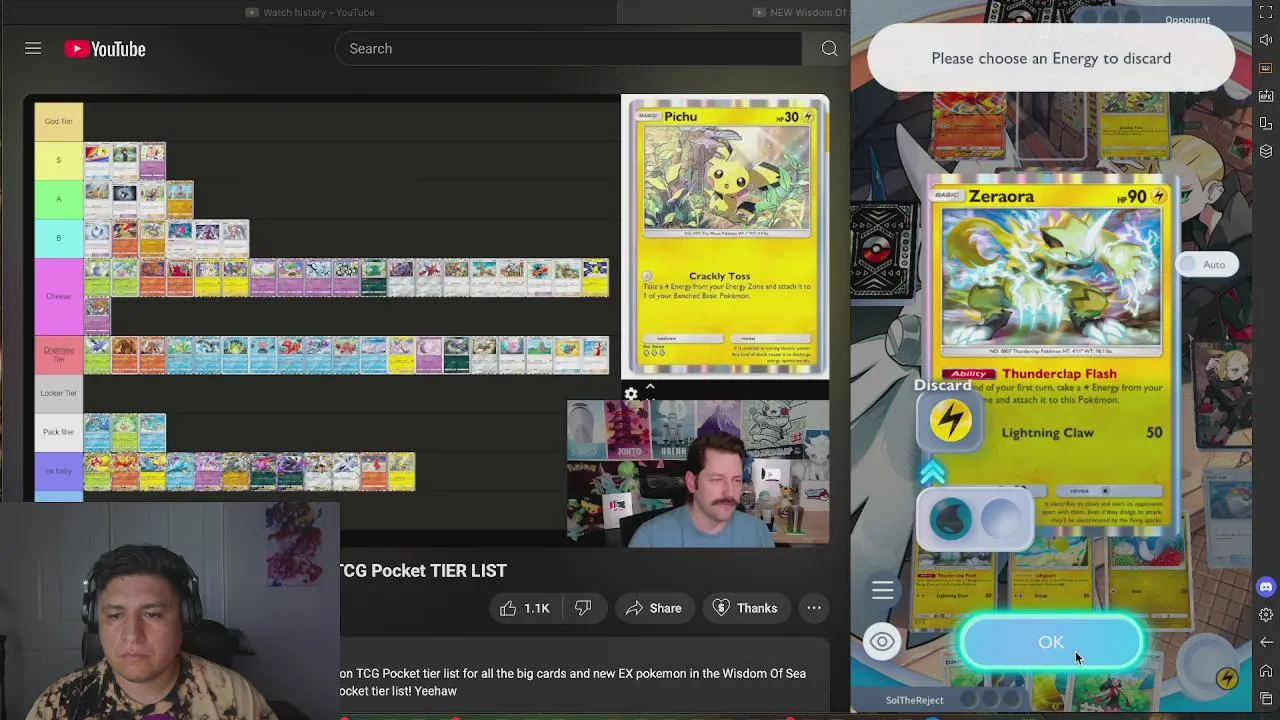
Task: Click the cyan B tier label
Action: [59, 238]
